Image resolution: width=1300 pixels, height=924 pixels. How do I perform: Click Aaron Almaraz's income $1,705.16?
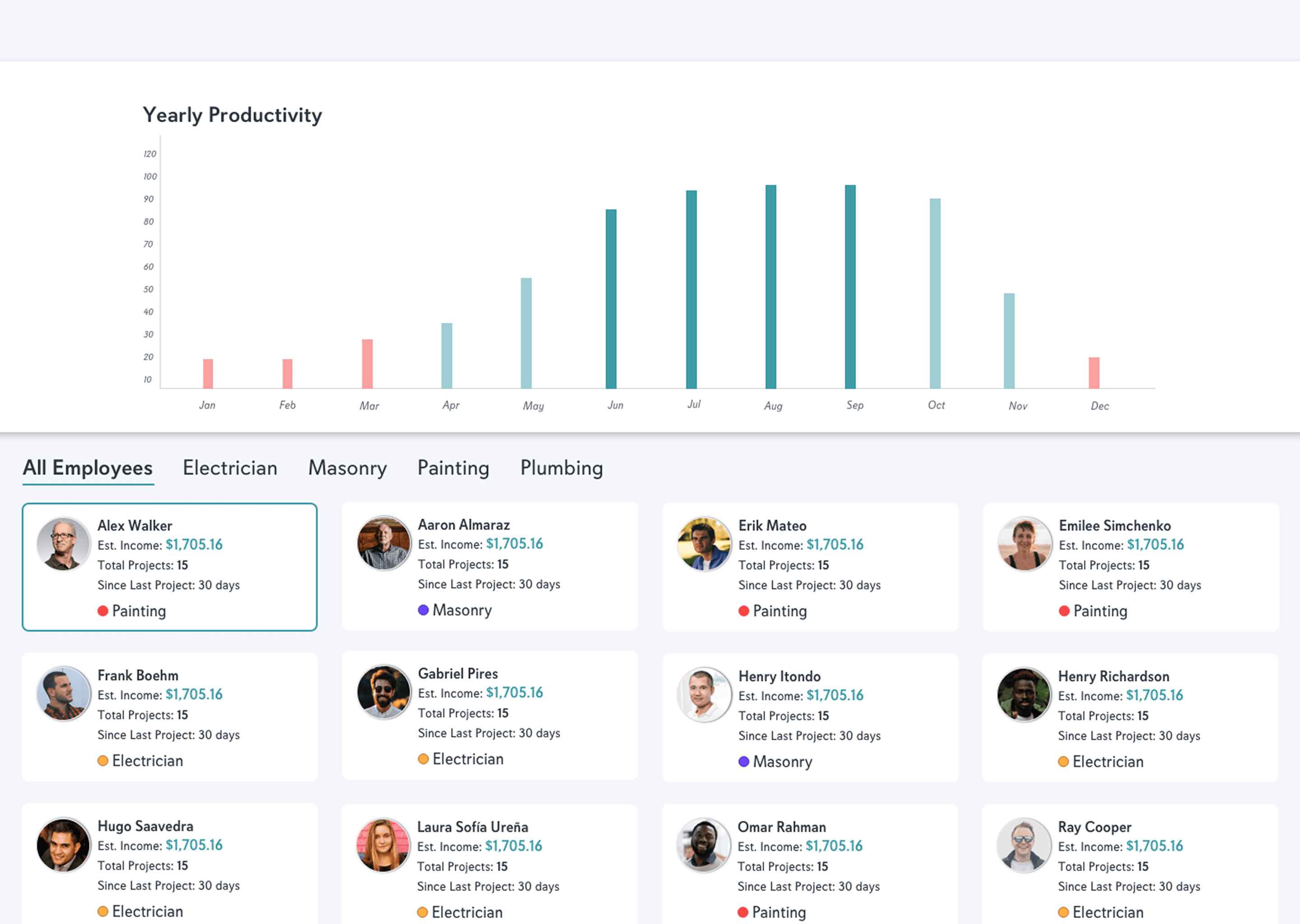[515, 544]
